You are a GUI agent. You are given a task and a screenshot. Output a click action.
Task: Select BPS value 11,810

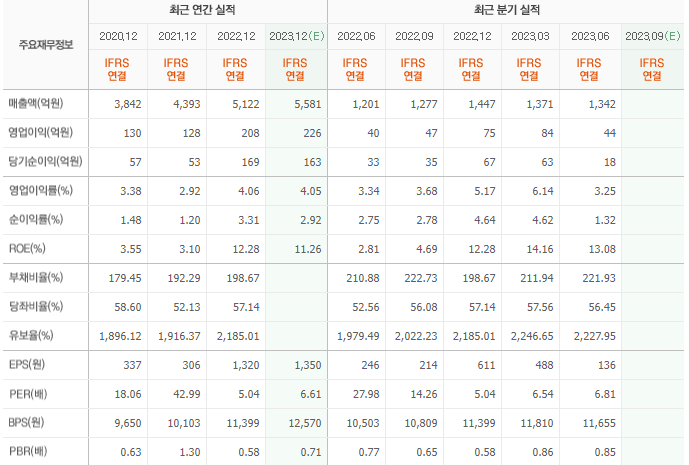point(537,423)
